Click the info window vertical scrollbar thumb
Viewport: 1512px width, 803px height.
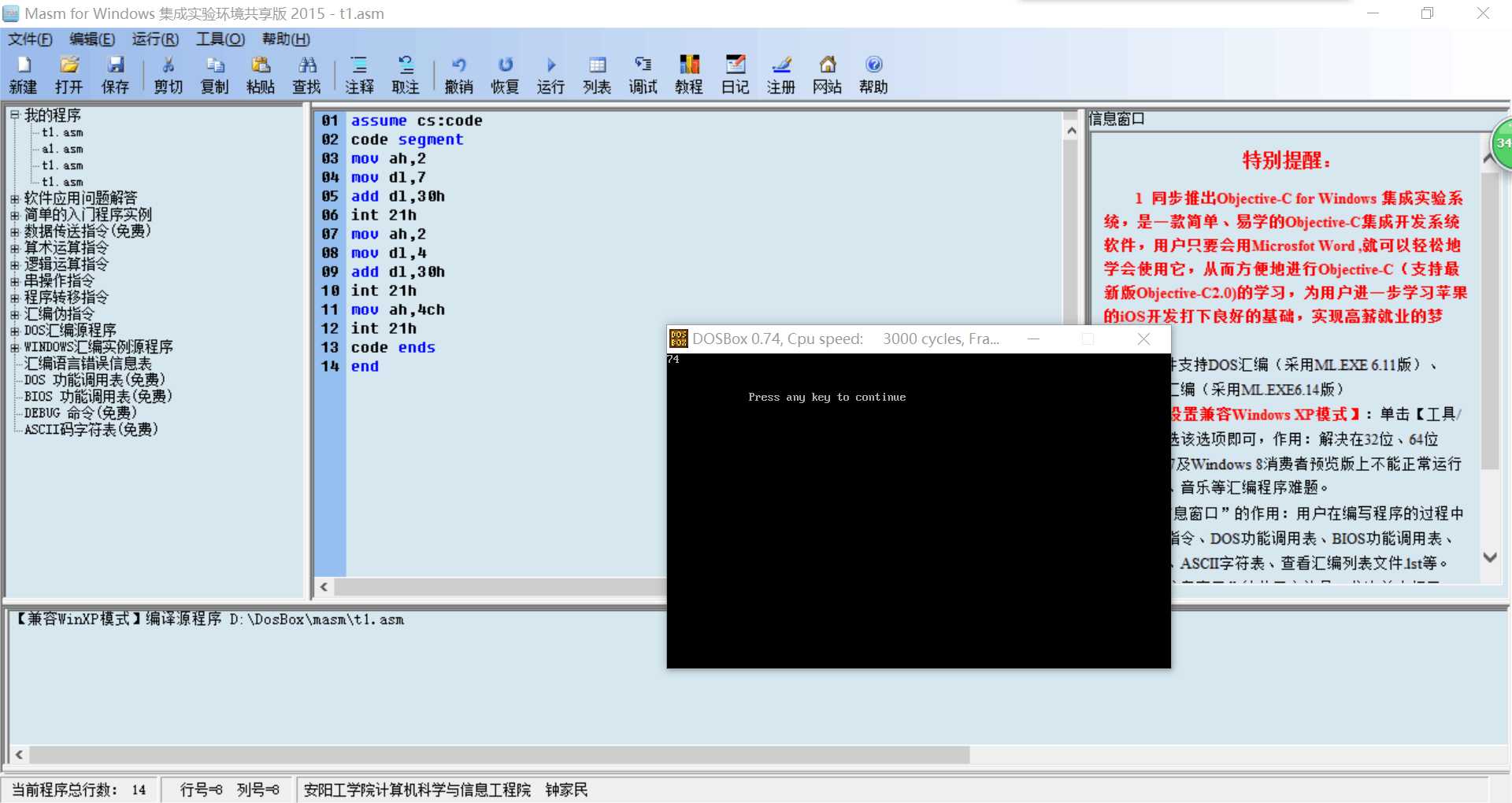point(1489,321)
